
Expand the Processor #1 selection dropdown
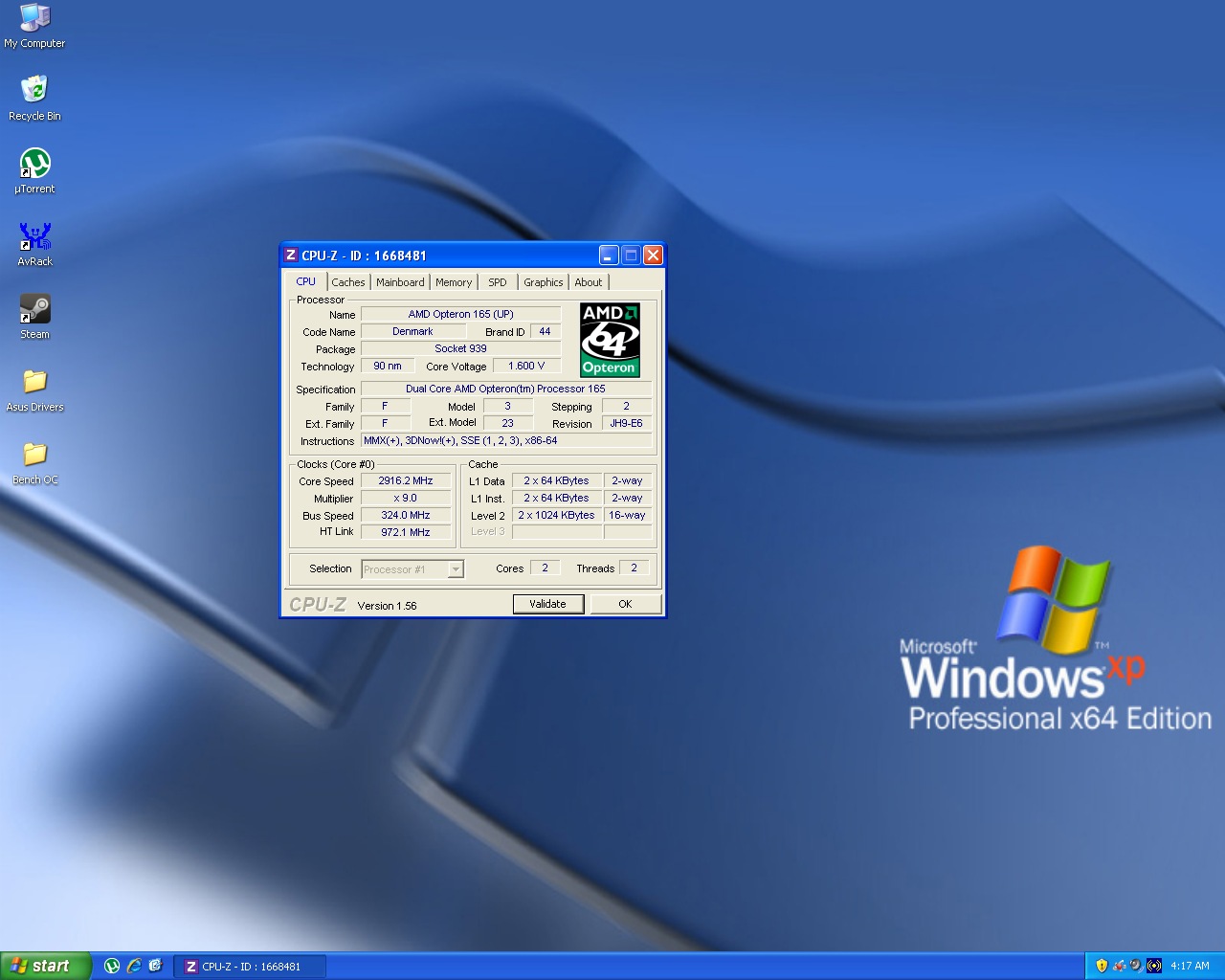pyautogui.click(x=456, y=569)
